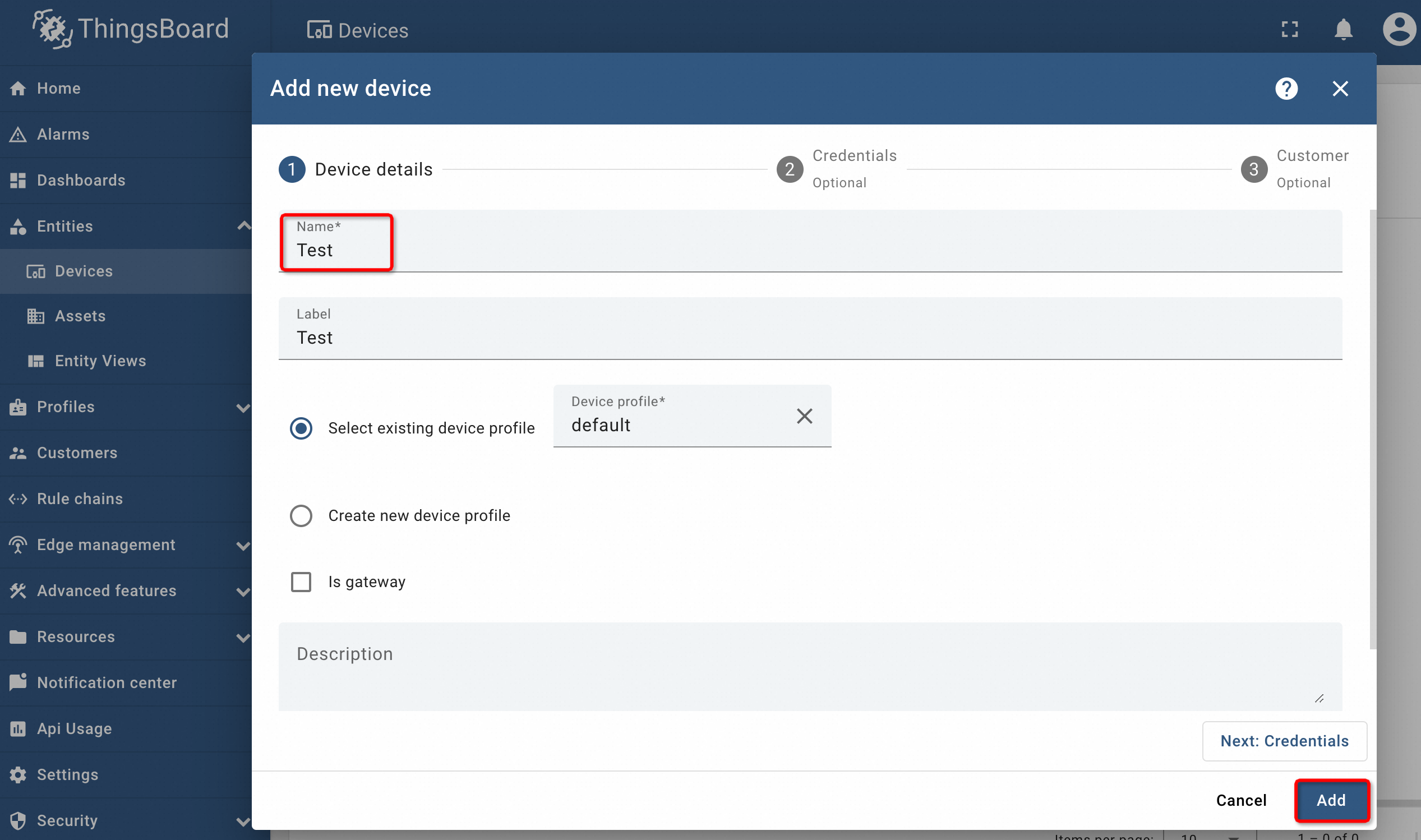This screenshot has width=1421, height=840.
Task: Click the Label input field
Action: (810, 328)
